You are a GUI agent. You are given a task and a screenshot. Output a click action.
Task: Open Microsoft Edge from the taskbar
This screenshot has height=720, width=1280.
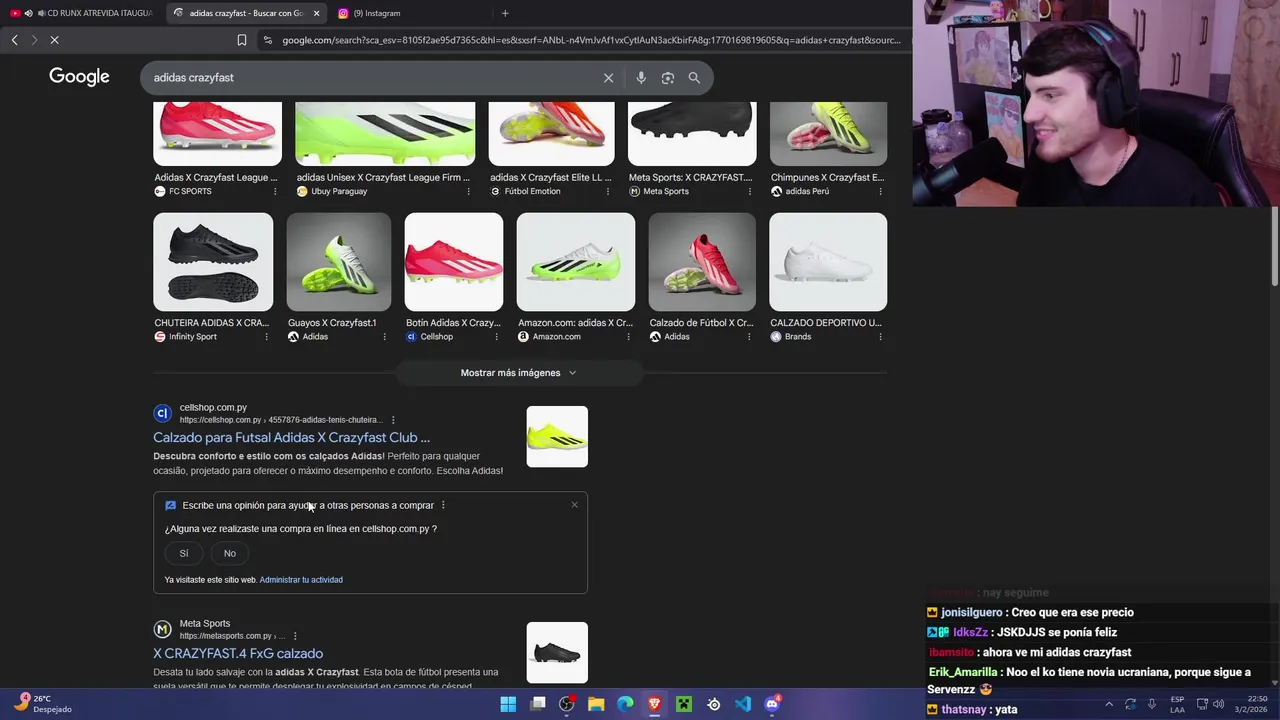coord(625,704)
